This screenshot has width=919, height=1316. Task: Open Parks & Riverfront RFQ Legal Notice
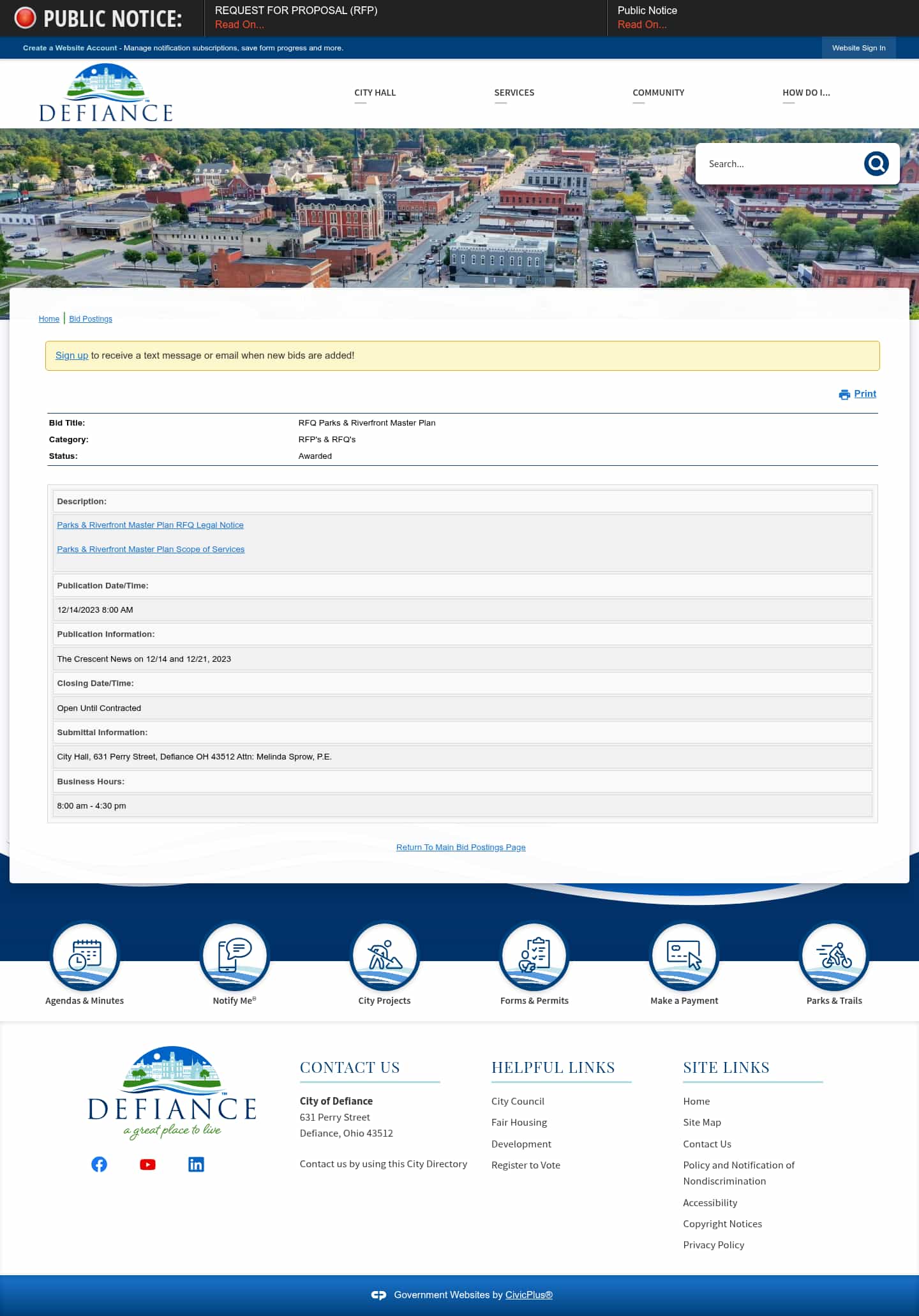[151, 525]
